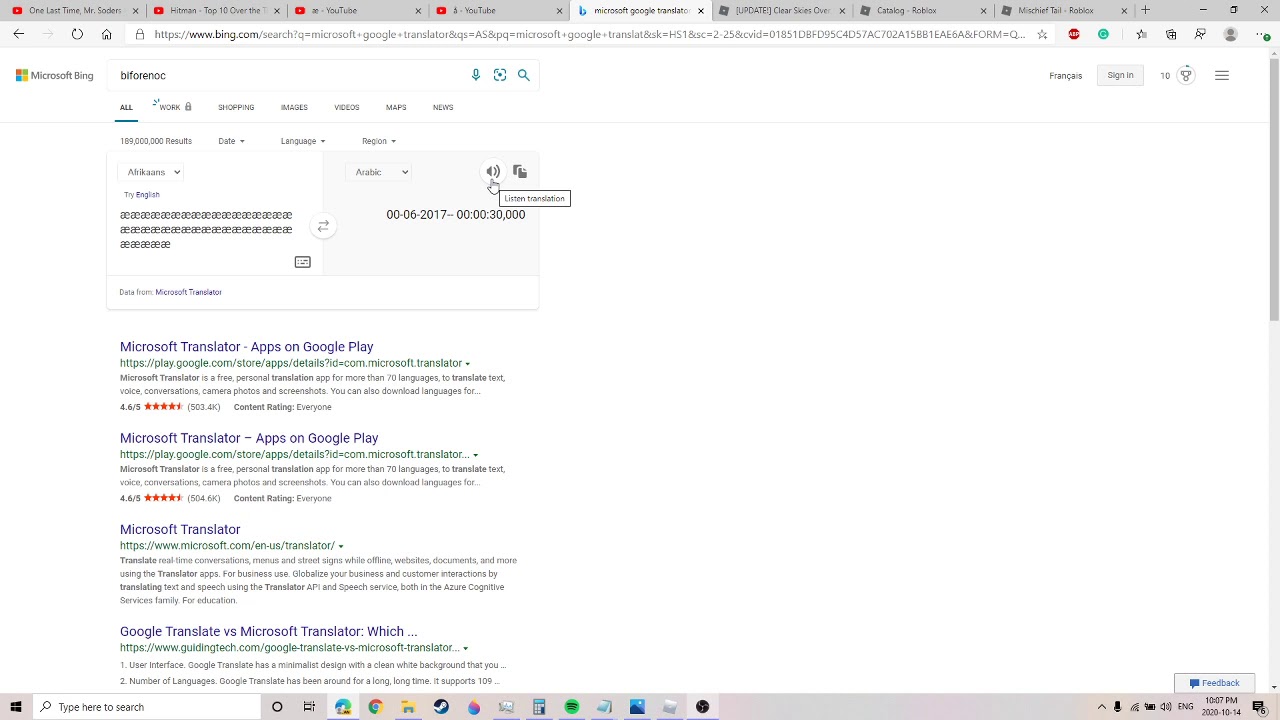1280x720 pixels.
Task: Click the Windows taskbar search box
Action: (147, 707)
